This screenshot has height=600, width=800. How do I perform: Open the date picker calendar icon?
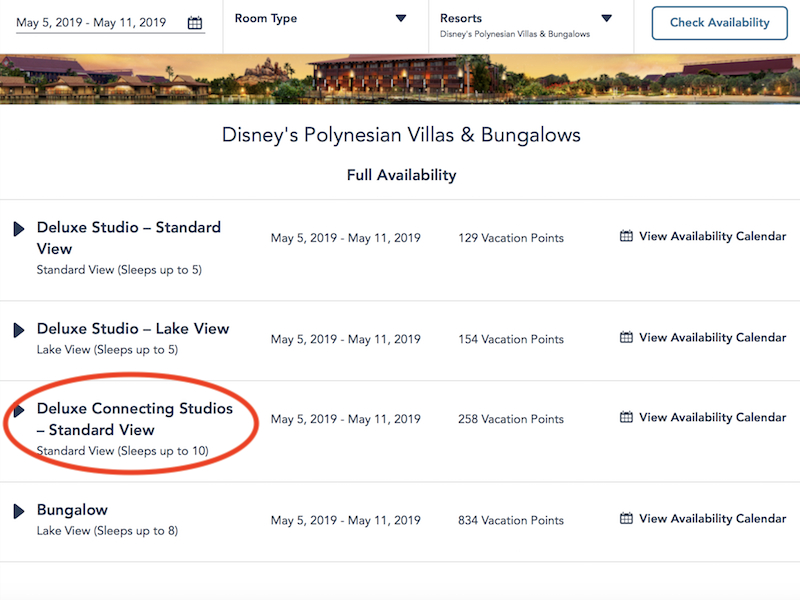[194, 23]
